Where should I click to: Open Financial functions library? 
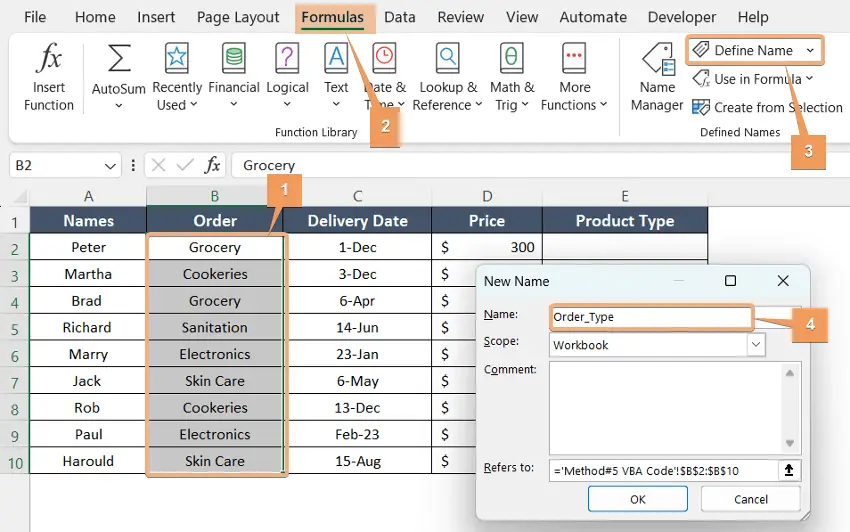click(234, 77)
